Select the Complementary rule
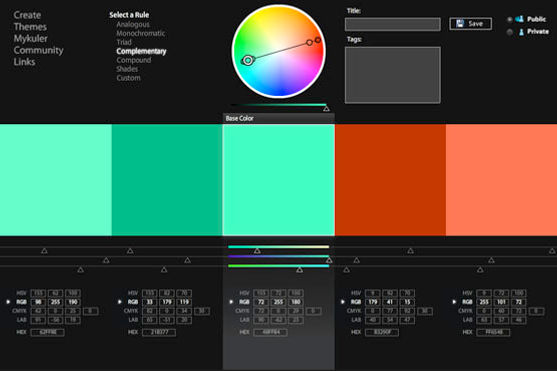The image size is (557, 371). [141, 51]
